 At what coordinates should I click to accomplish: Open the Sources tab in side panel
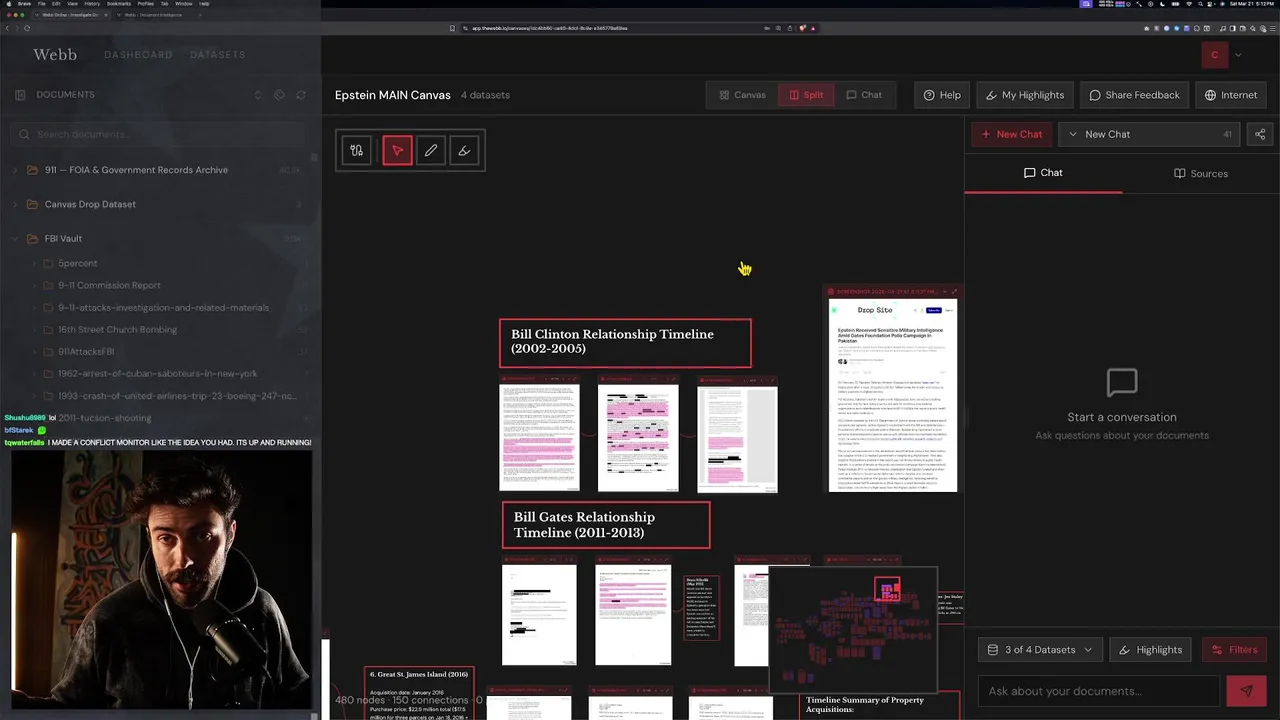[x=1201, y=173]
